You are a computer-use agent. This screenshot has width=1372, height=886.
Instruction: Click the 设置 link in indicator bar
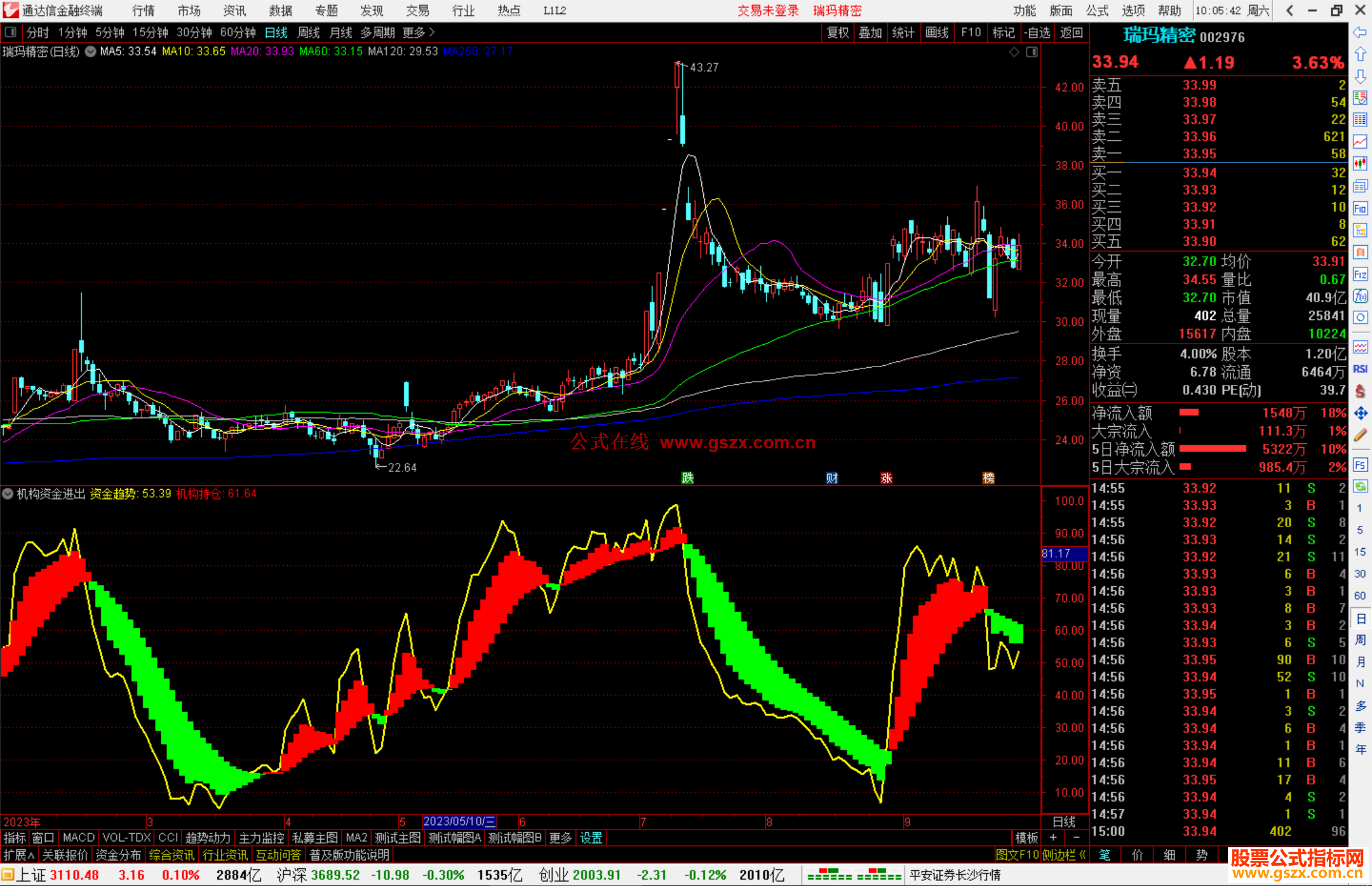[x=591, y=838]
